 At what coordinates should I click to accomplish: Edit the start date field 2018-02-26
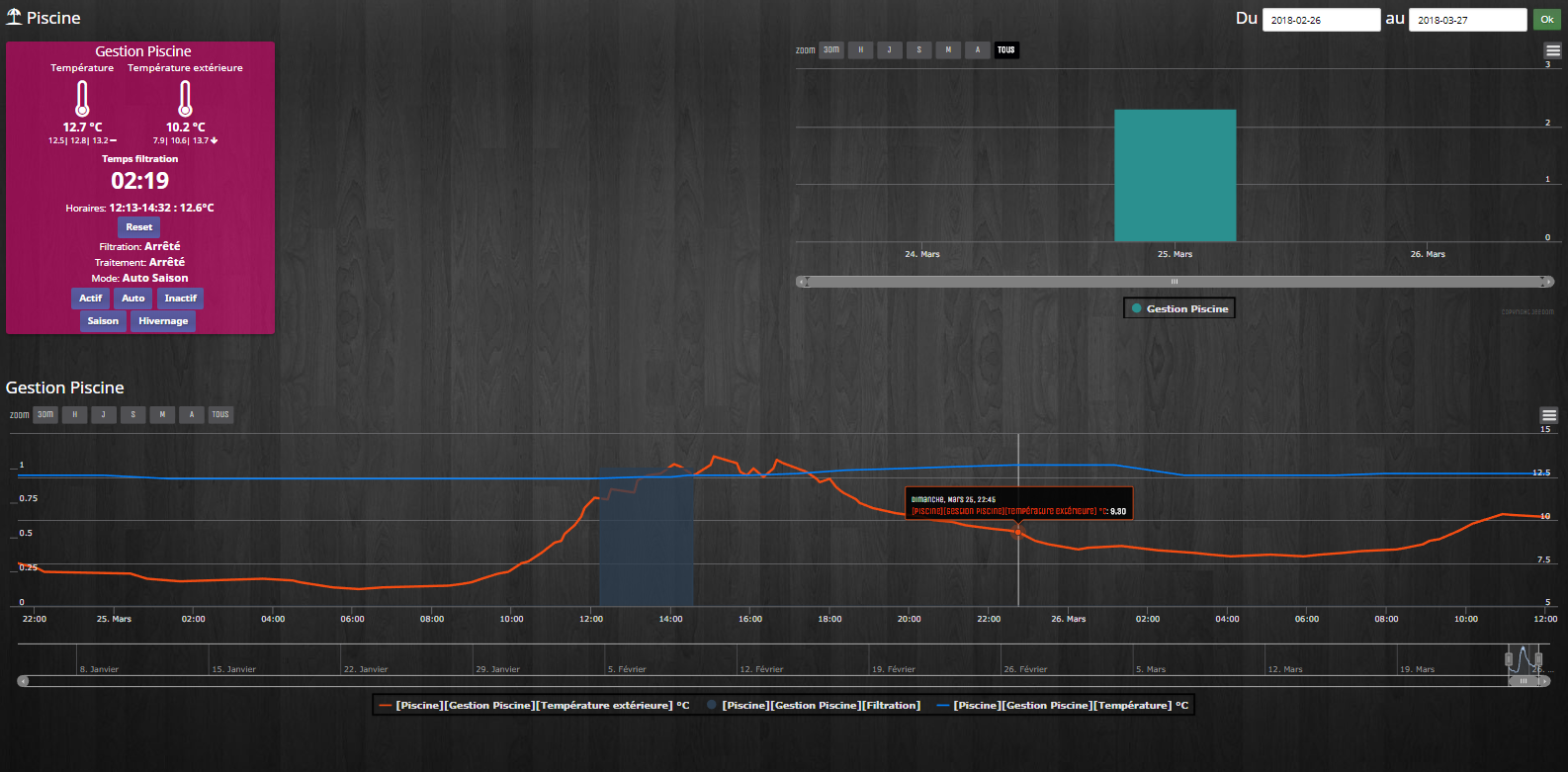[1321, 20]
